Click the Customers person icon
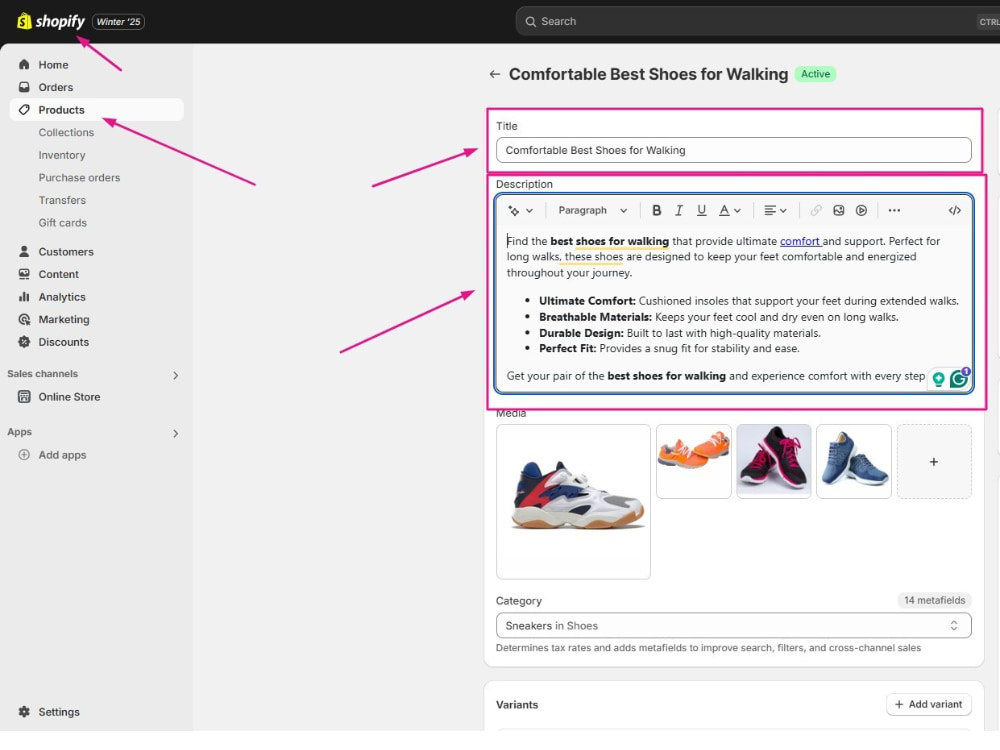Screen dimensions: 1000x750 [24, 251]
